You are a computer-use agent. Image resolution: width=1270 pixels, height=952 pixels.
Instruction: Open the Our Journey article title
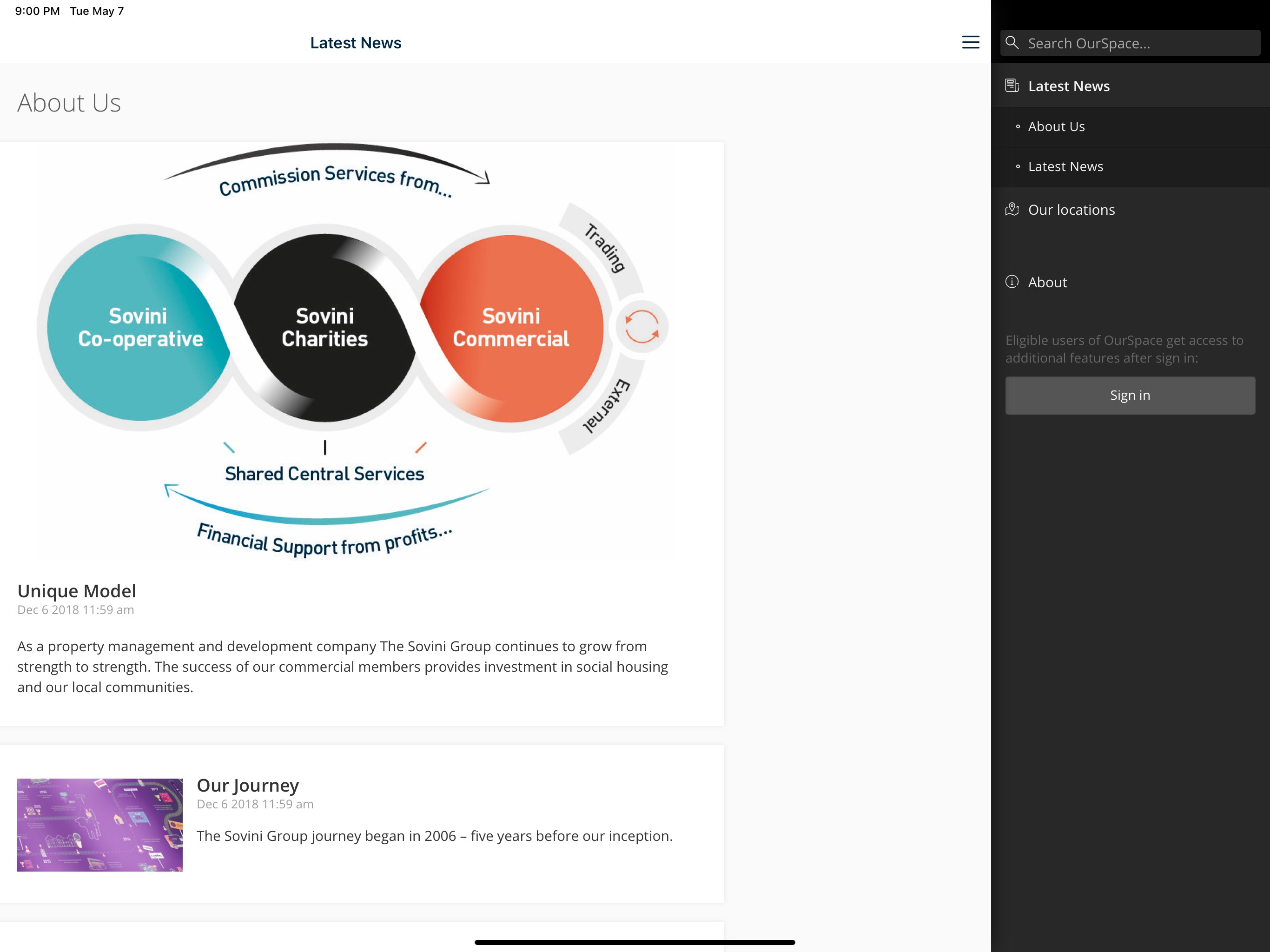pyautogui.click(x=247, y=786)
